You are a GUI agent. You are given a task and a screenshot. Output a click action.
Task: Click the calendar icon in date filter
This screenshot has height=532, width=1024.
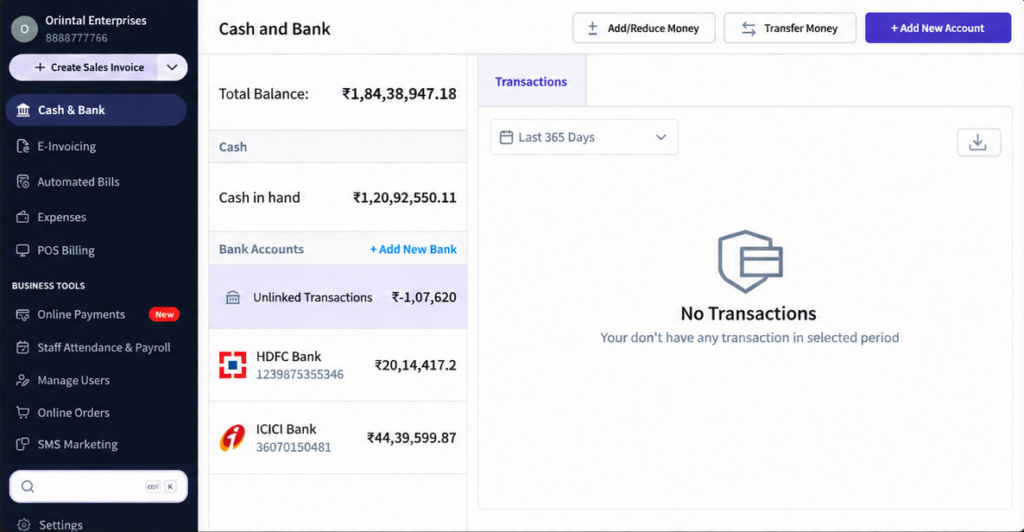coord(506,137)
